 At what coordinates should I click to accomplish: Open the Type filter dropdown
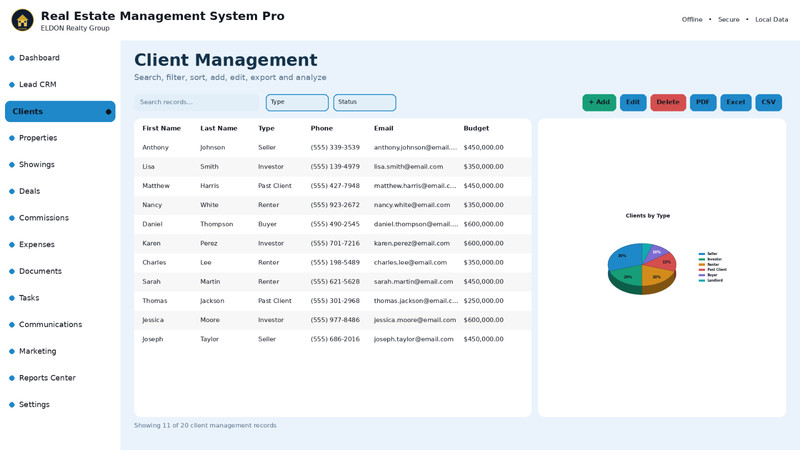297,102
